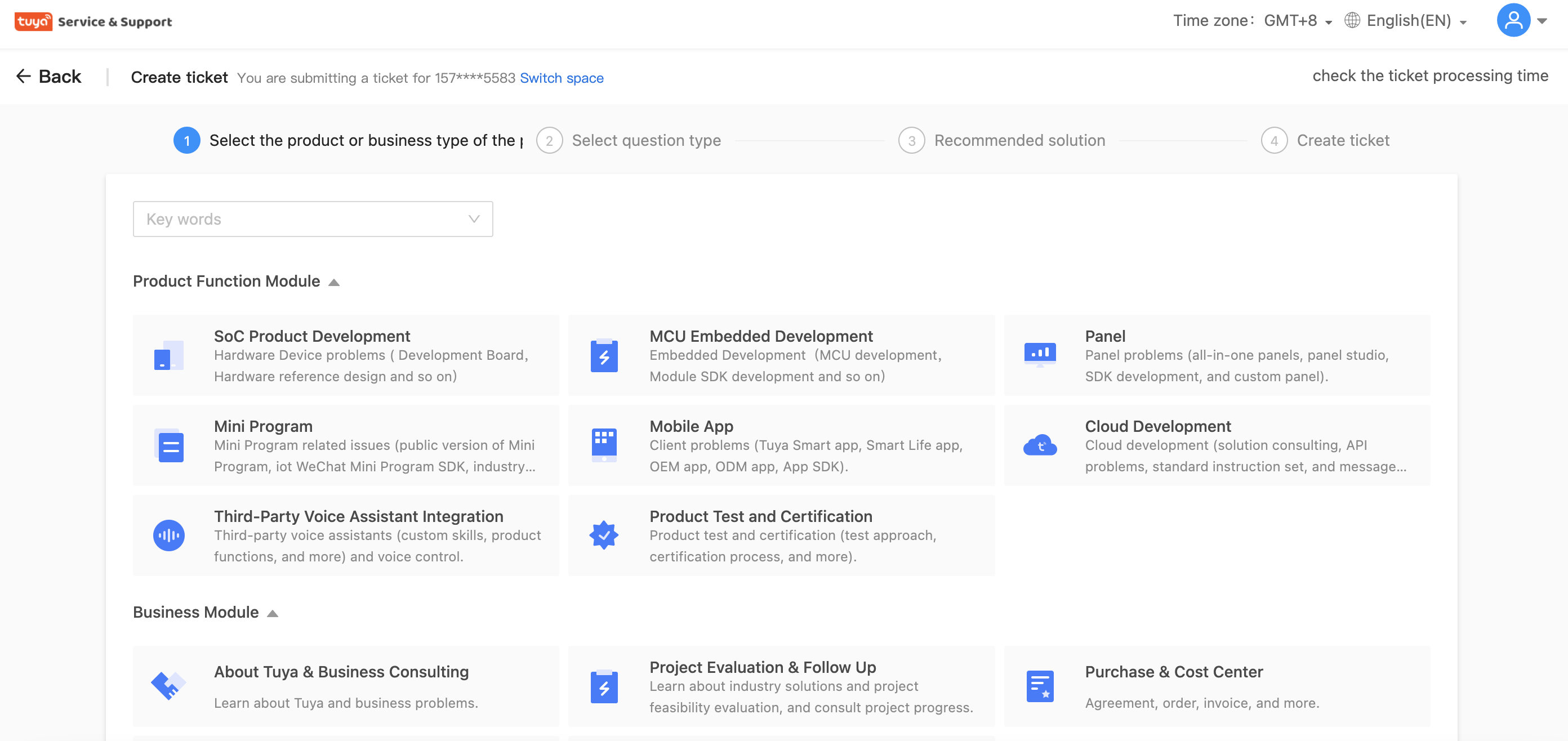Viewport: 1568px width, 741px height.
Task: Select MCU Embedded Development title
Action: click(x=761, y=336)
